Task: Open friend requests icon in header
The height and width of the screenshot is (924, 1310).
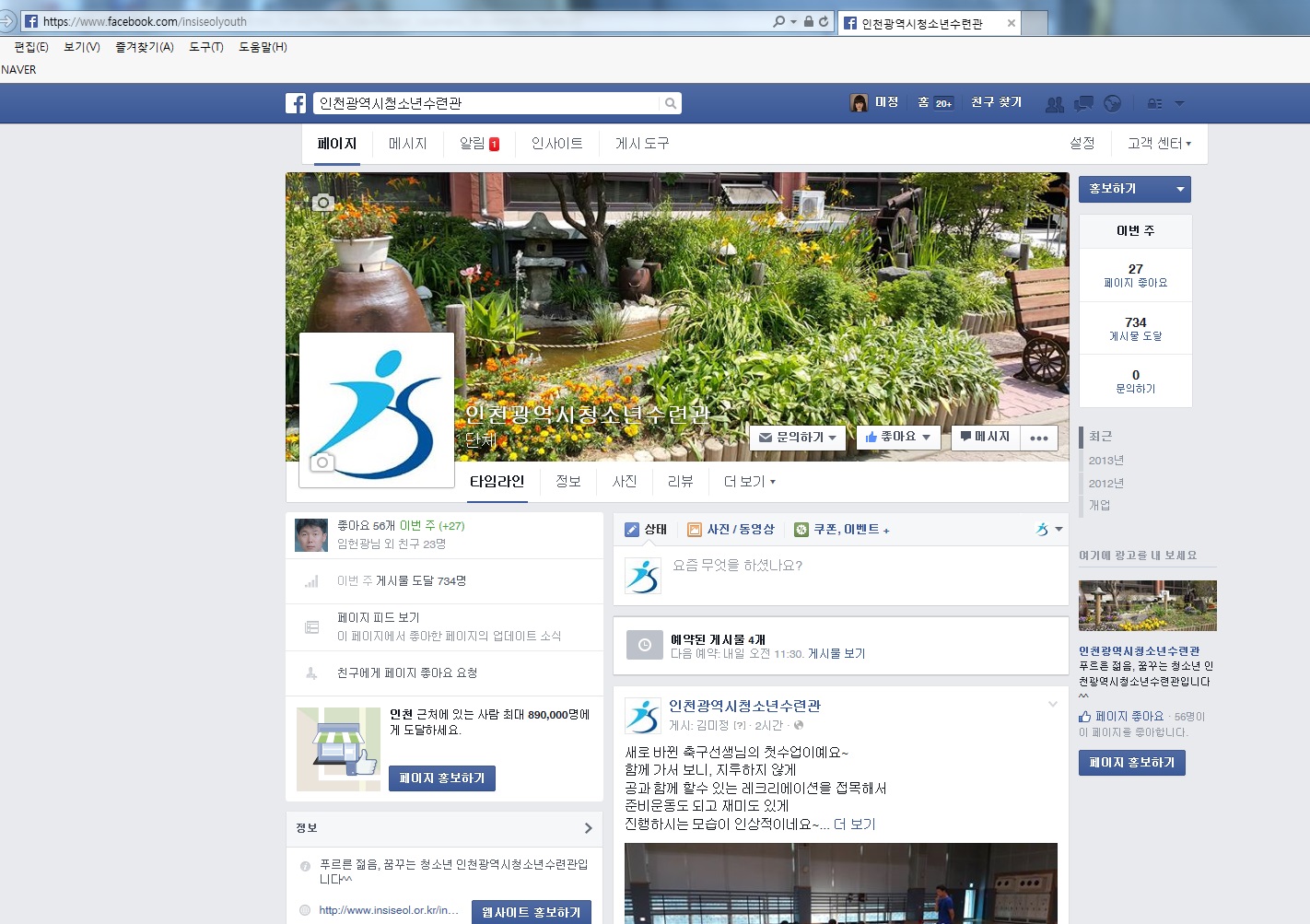Action: 1055,104
